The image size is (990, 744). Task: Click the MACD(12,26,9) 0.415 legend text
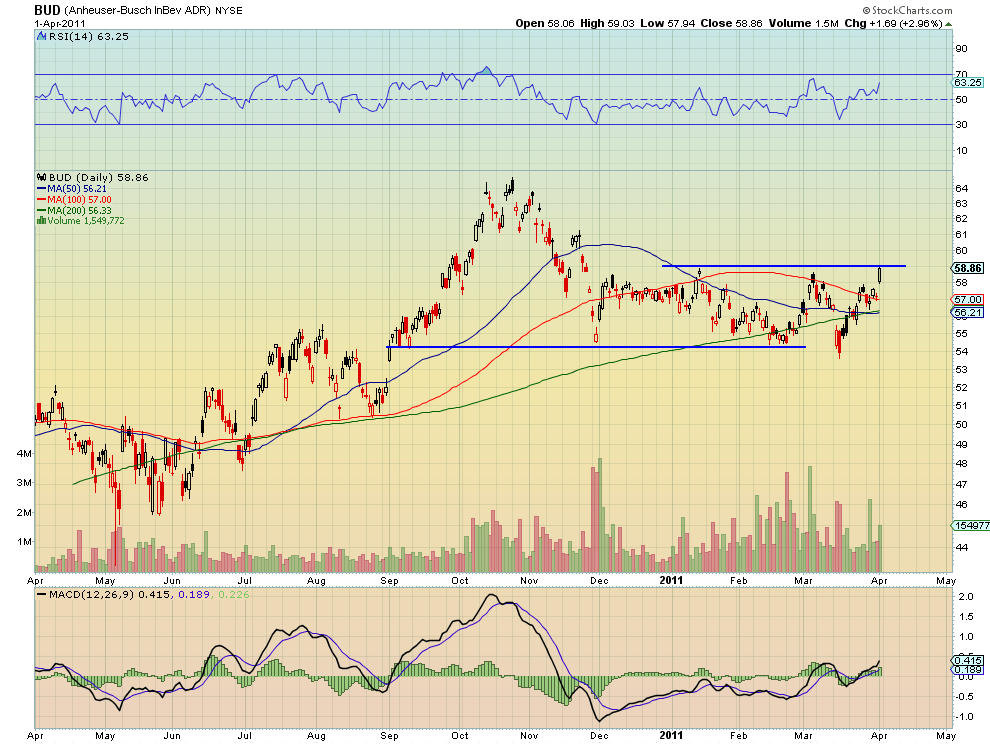tap(110, 594)
